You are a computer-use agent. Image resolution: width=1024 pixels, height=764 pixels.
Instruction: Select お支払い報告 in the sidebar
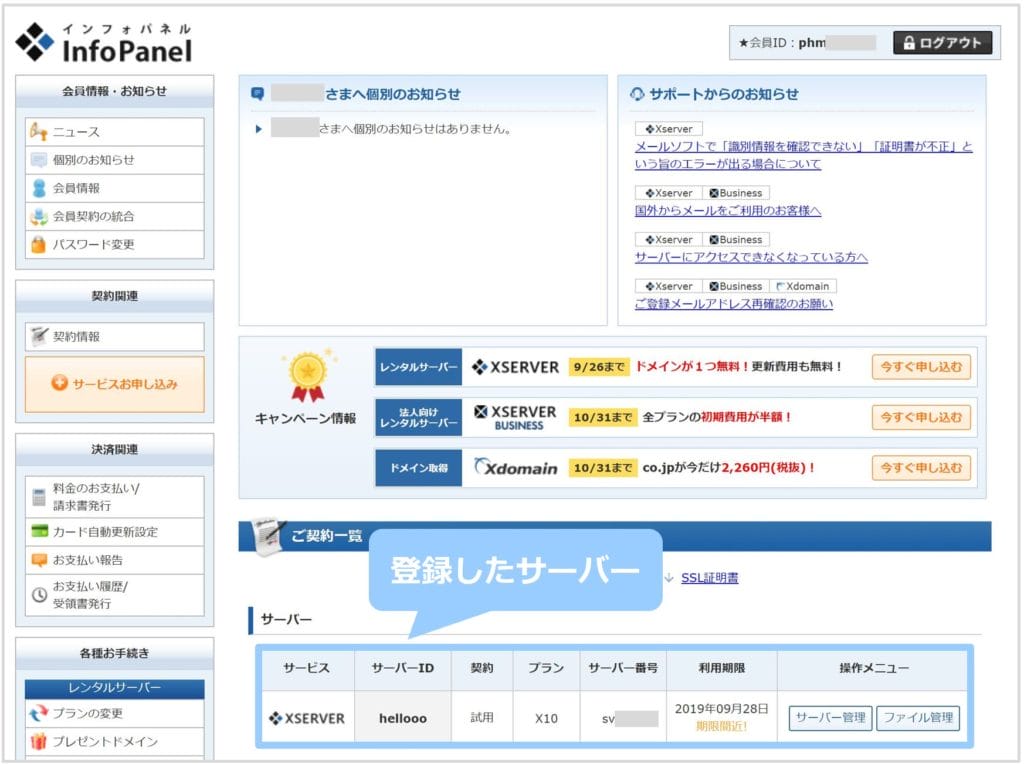114,560
